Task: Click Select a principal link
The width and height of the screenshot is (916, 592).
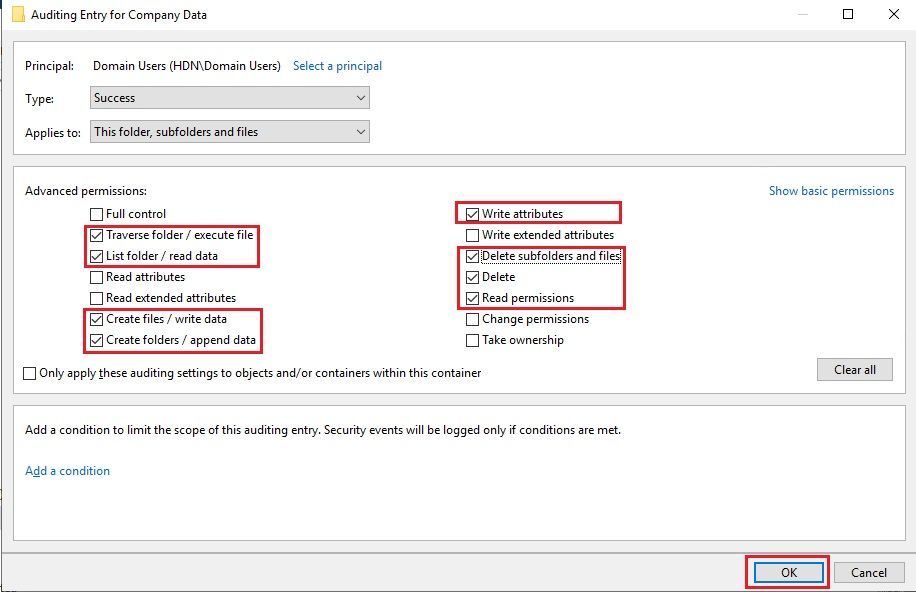Action: [x=337, y=66]
